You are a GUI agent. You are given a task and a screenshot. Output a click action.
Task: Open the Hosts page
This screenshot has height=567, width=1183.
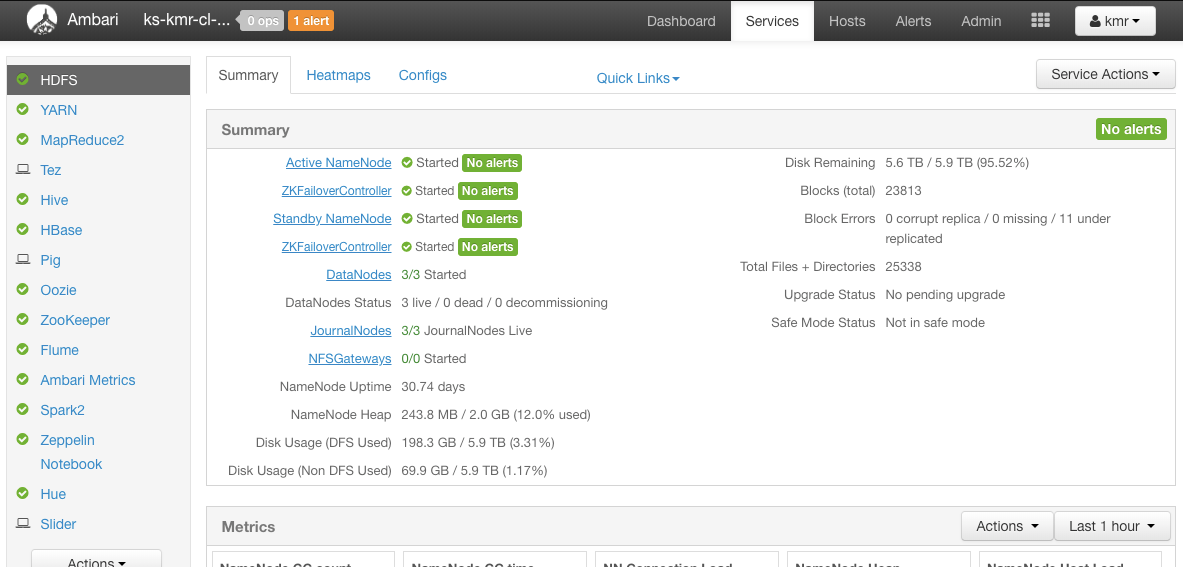pos(847,21)
